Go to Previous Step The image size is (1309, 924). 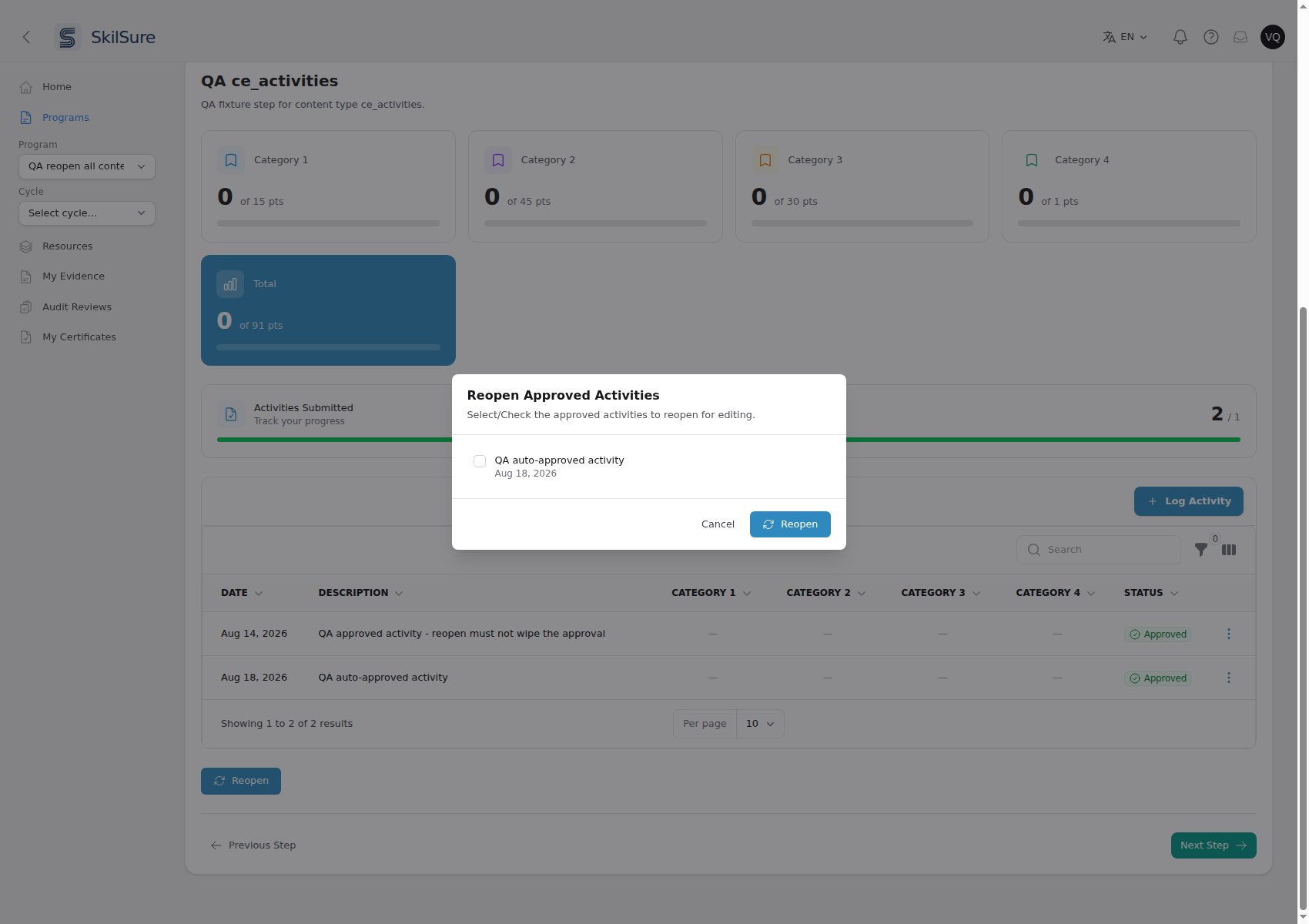pos(253,845)
